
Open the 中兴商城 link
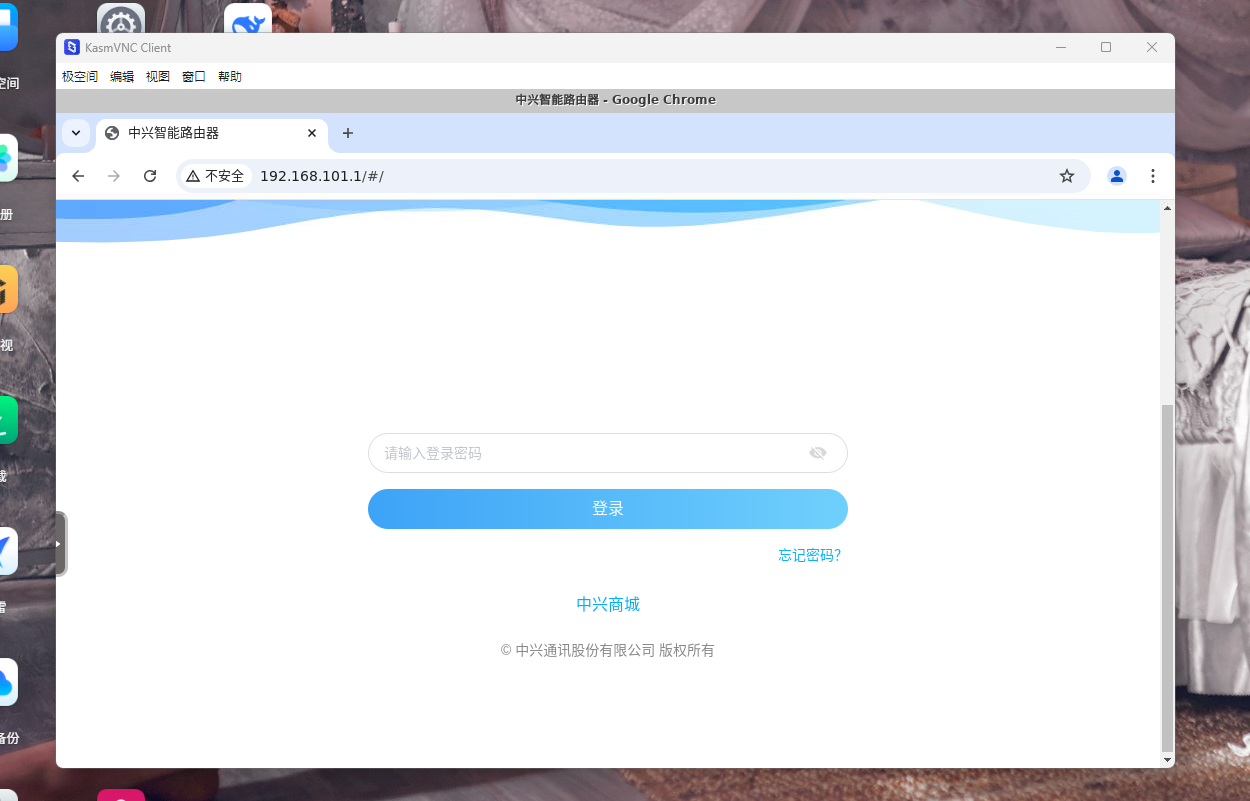pos(608,604)
